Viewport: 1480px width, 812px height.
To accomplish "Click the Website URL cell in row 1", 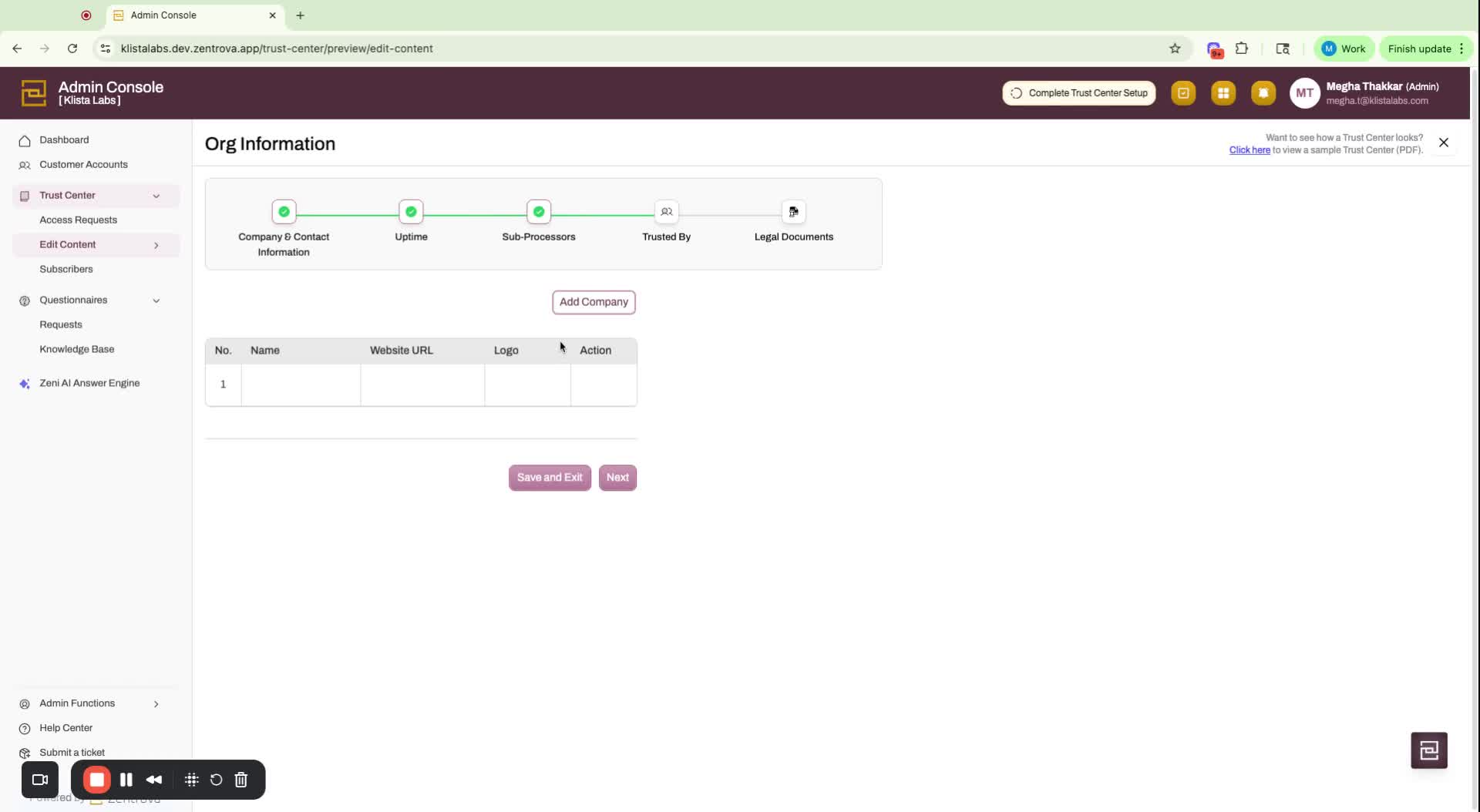I will coord(422,384).
